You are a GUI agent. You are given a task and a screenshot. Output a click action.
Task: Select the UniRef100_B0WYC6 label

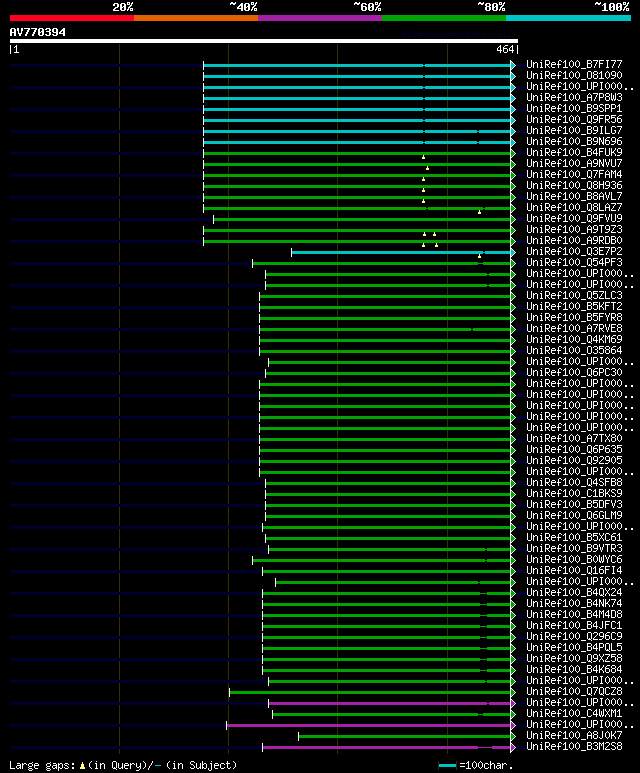click(x=574, y=560)
